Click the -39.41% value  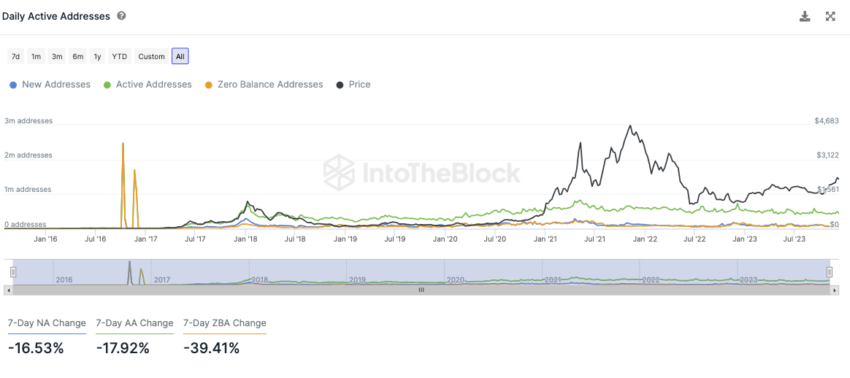(x=211, y=348)
